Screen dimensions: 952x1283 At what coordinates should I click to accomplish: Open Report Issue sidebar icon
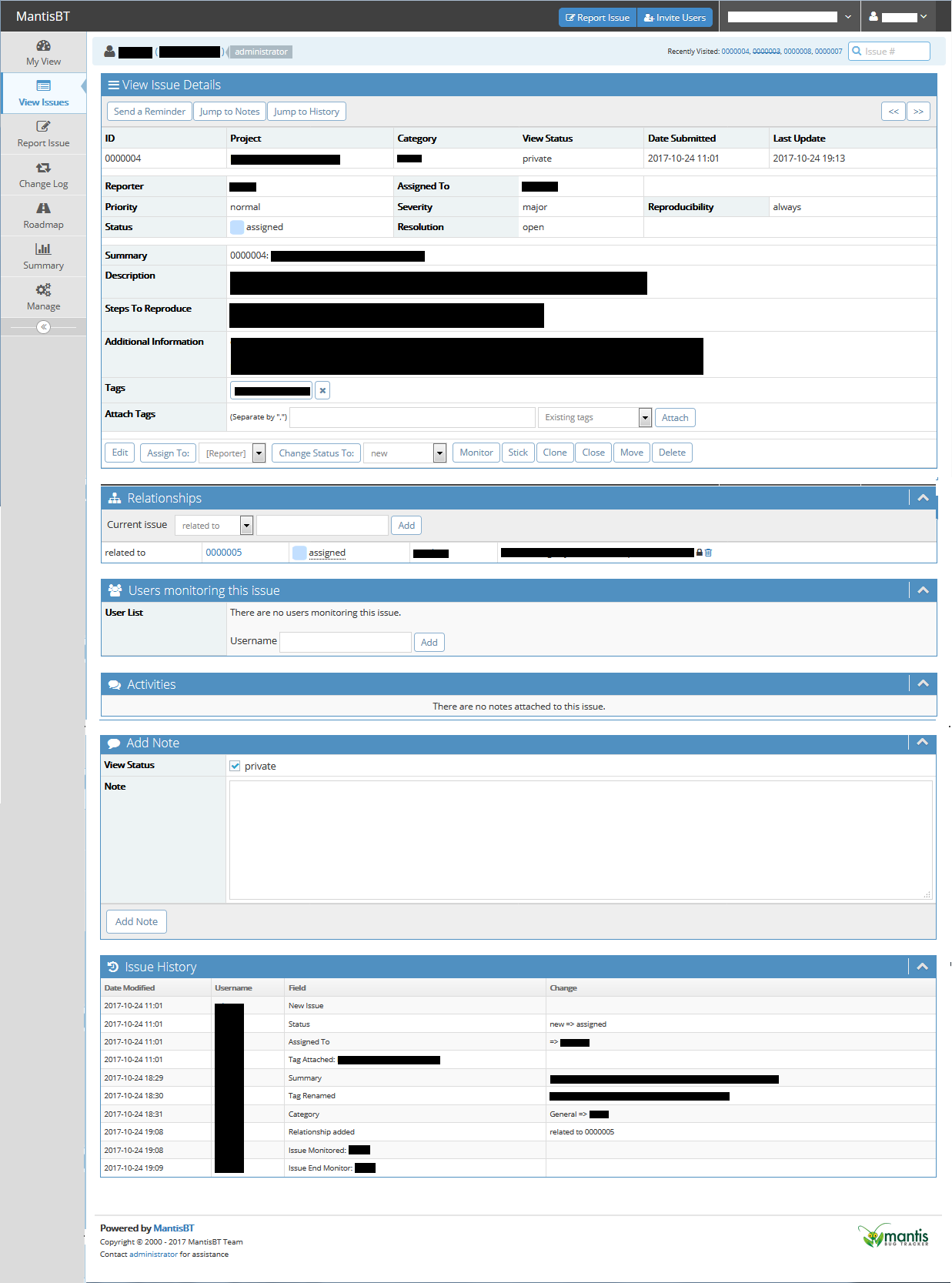pyautogui.click(x=43, y=126)
